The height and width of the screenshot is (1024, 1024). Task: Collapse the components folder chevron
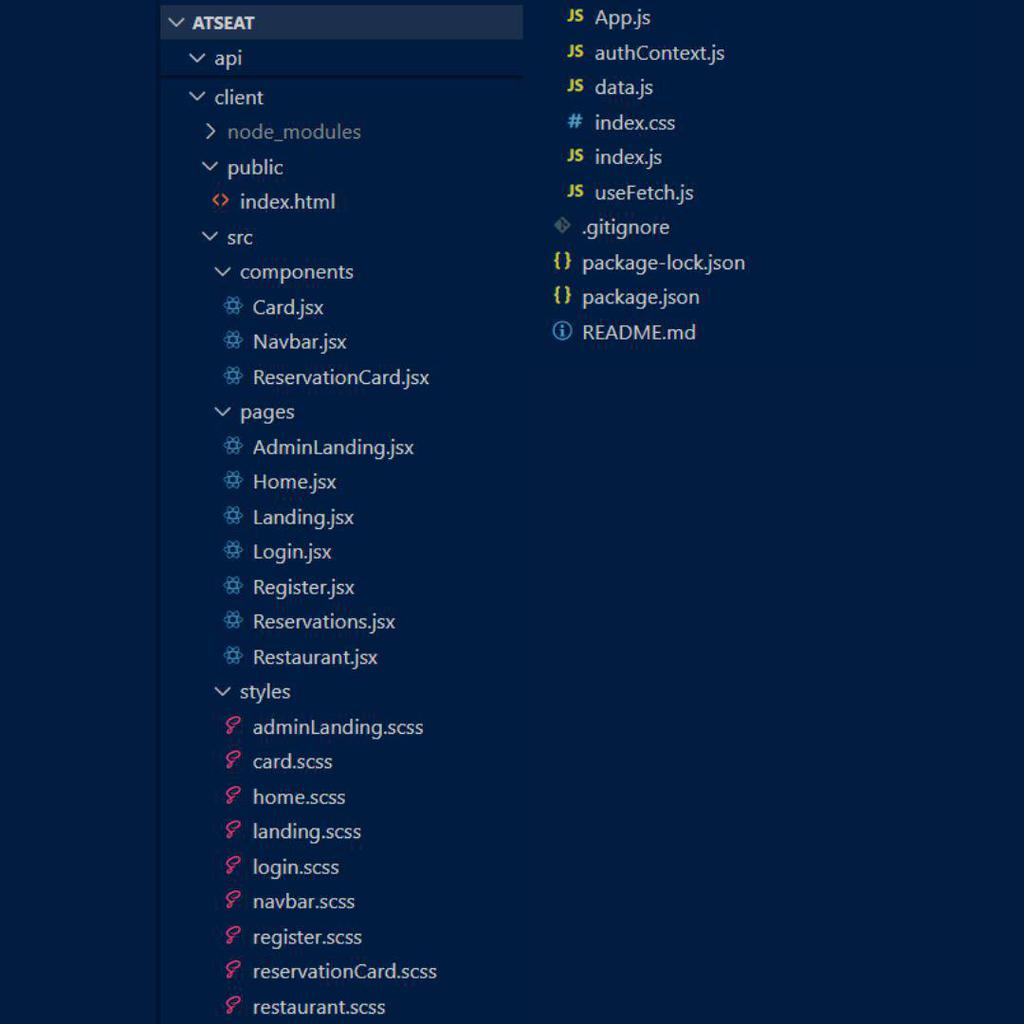pos(223,272)
